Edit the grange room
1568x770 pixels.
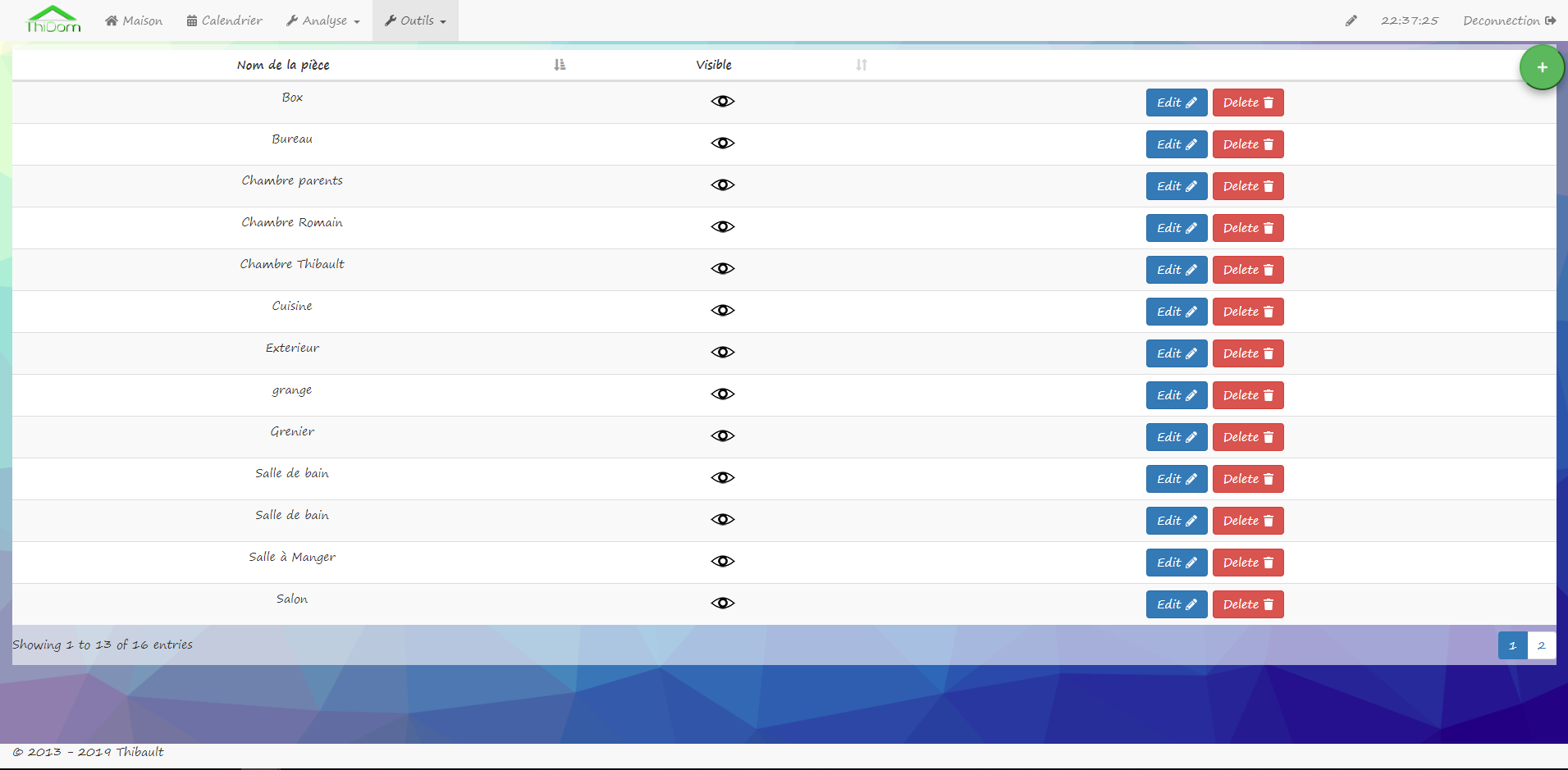tap(1177, 395)
